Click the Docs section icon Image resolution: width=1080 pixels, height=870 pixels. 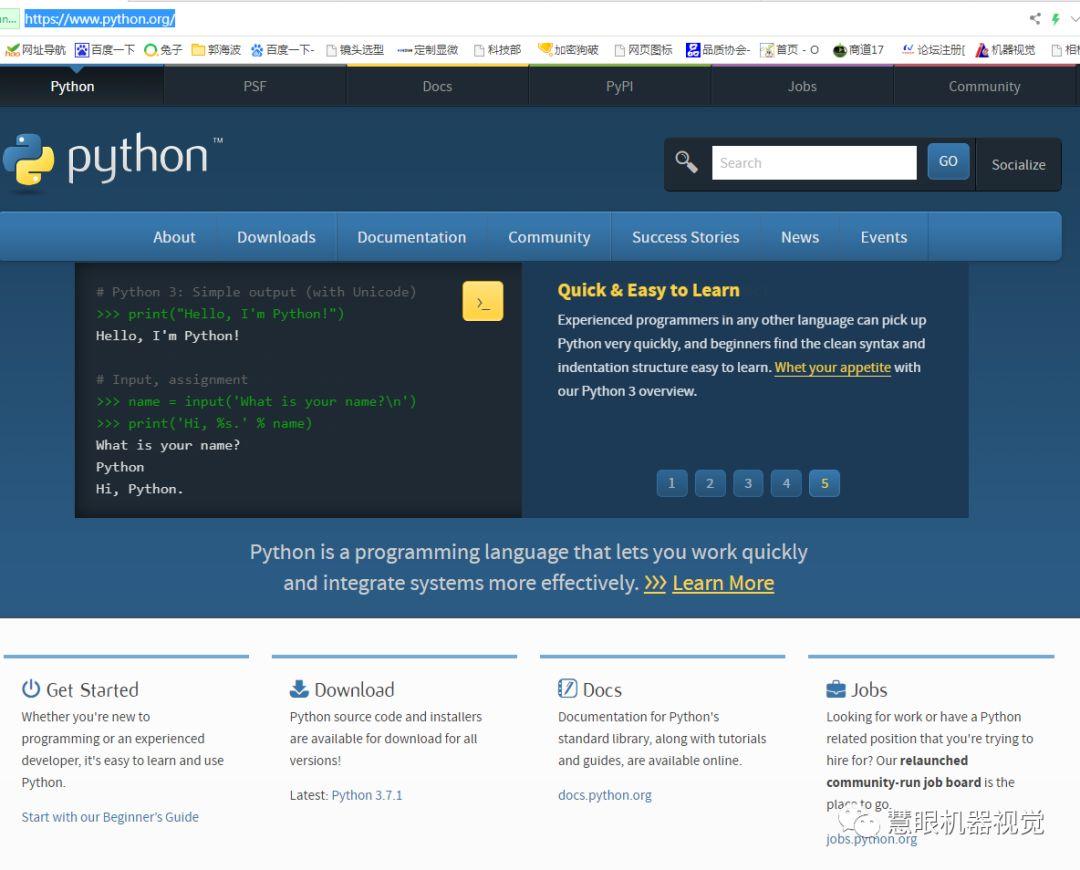click(568, 688)
